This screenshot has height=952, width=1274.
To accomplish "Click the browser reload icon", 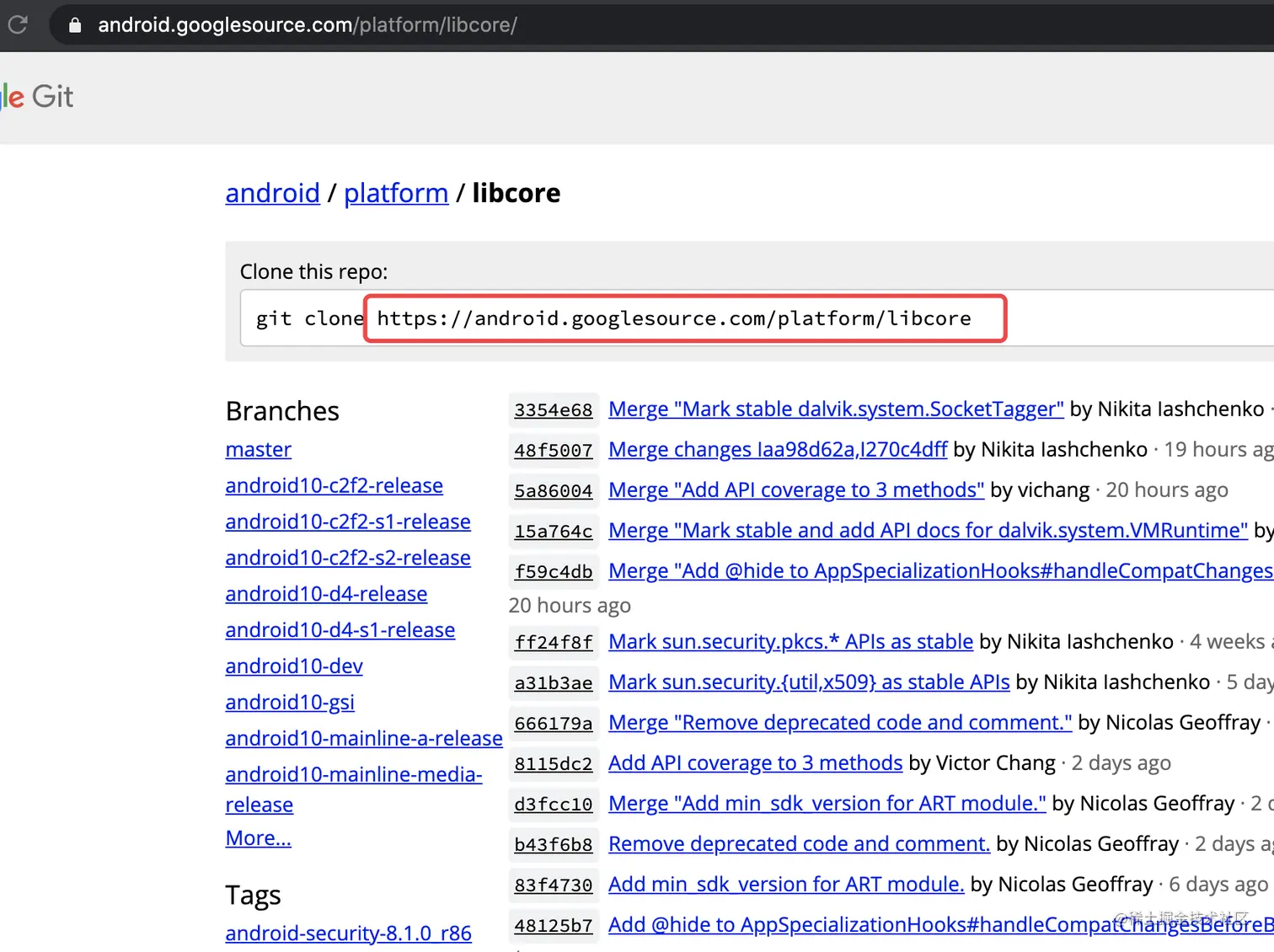I will [x=18, y=24].
